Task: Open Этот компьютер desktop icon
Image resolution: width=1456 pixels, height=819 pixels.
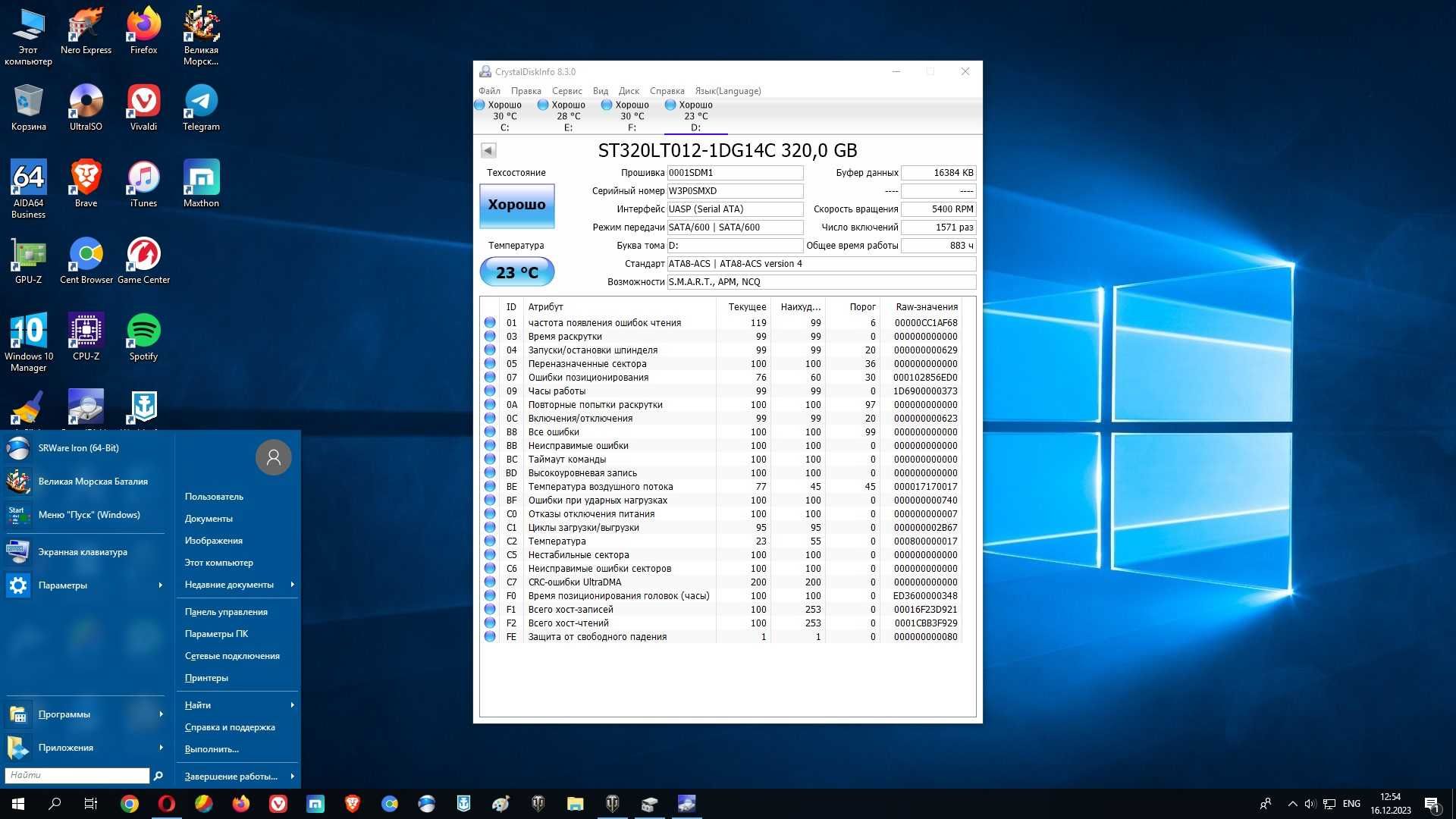Action: pyautogui.click(x=29, y=36)
